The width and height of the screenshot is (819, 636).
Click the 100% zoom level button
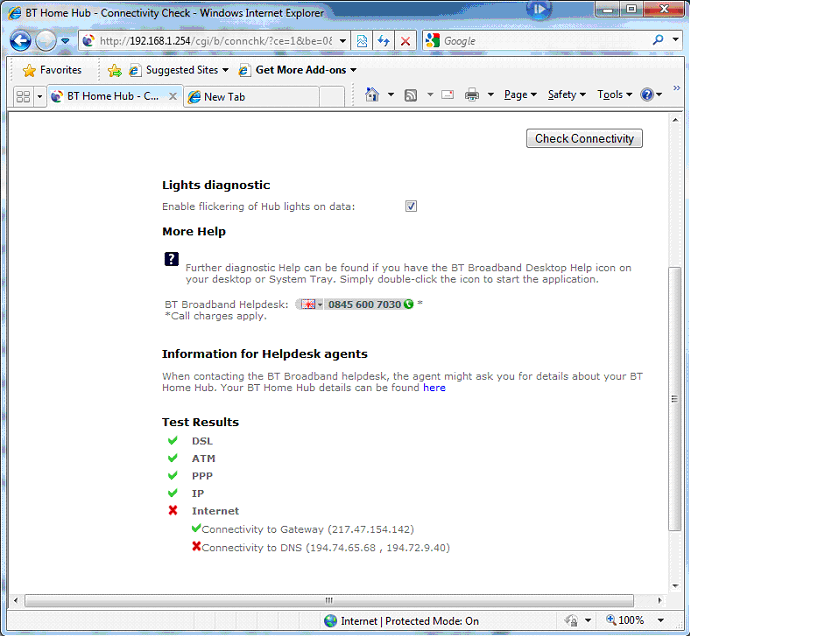(625, 620)
